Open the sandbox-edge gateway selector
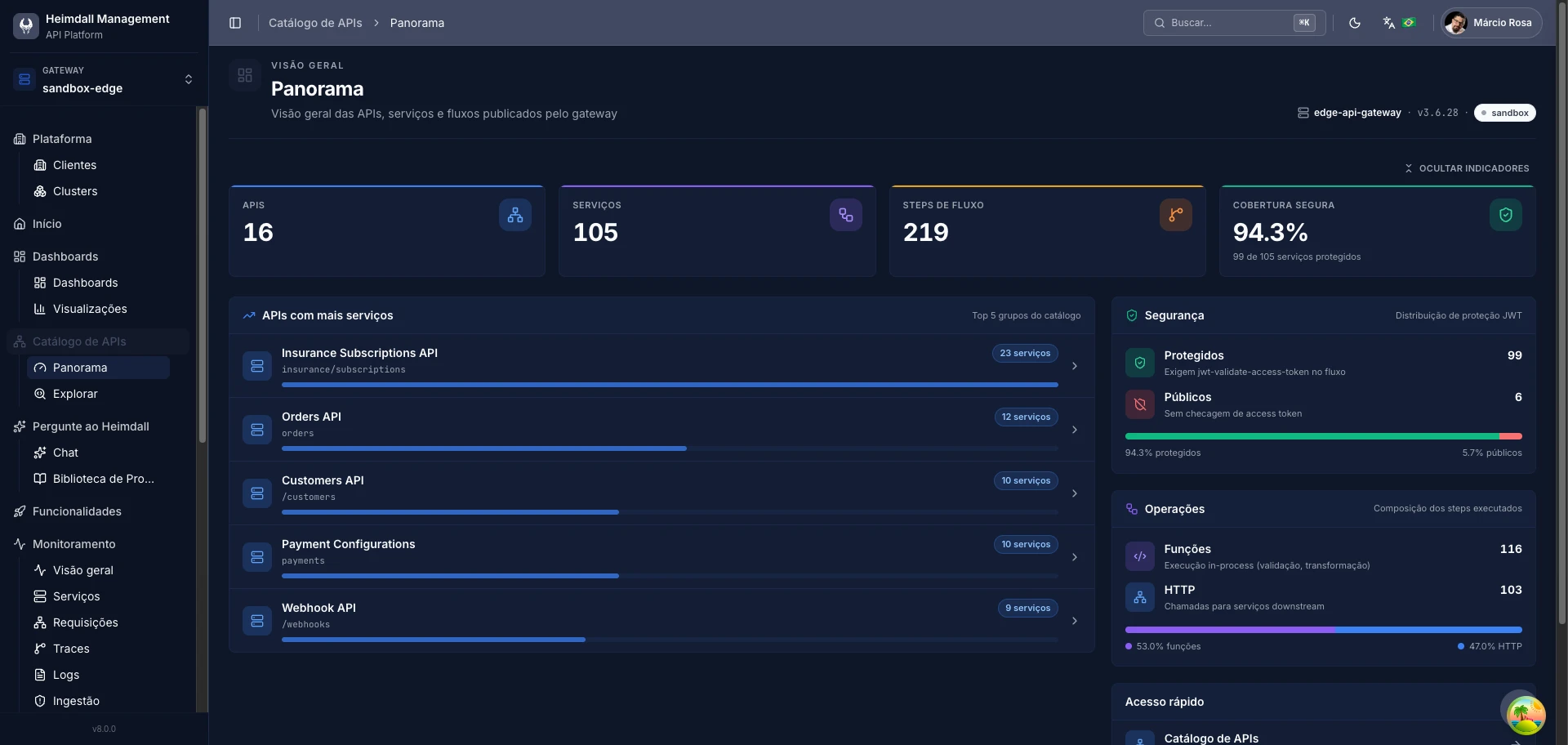This screenshot has width=1568, height=745. click(x=105, y=79)
